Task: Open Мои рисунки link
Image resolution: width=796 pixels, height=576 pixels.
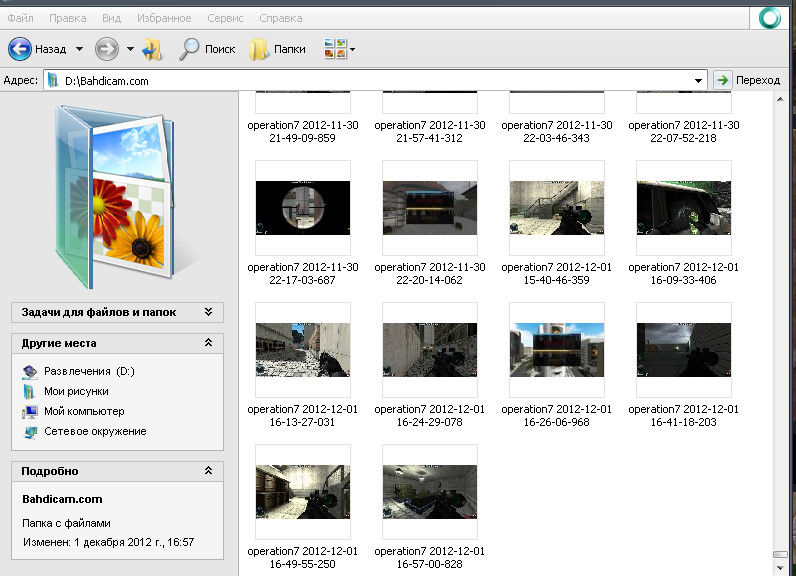Action: (x=76, y=391)
